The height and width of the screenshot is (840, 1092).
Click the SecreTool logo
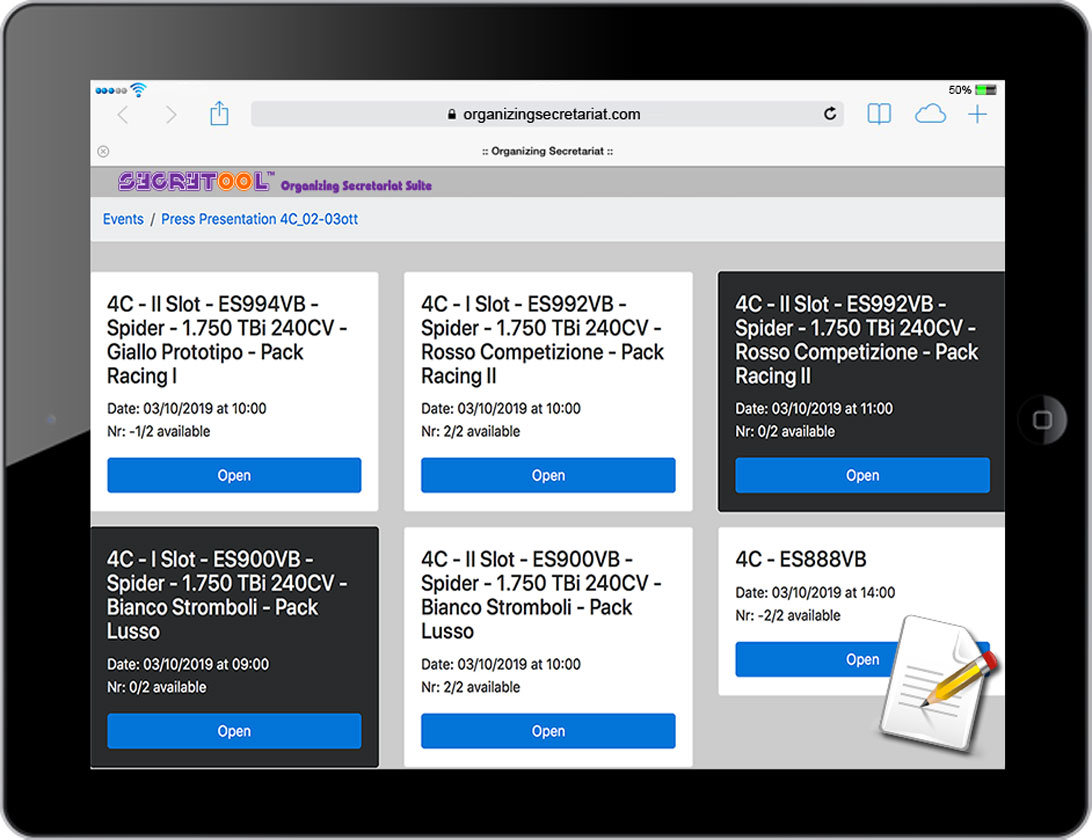(196, 182)
